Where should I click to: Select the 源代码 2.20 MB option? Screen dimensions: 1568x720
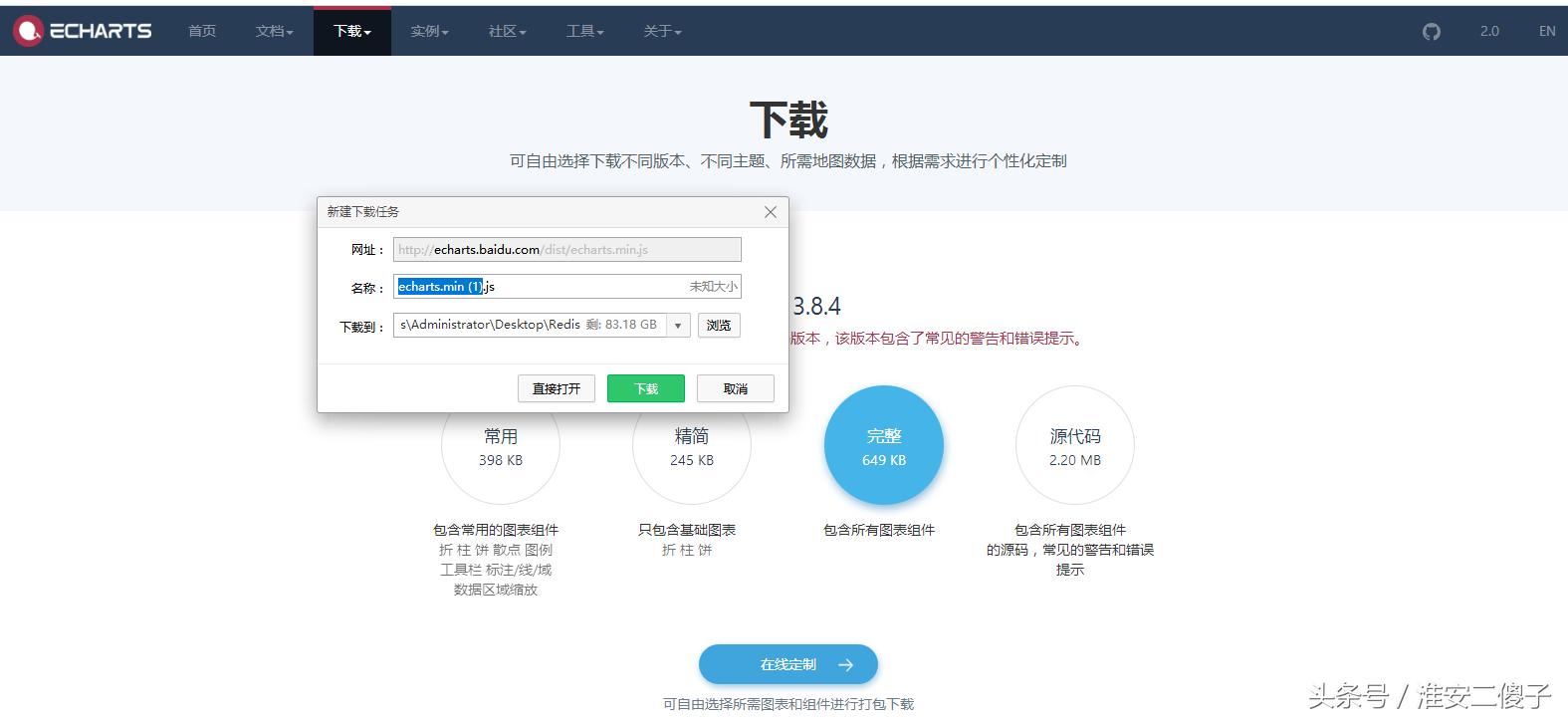(1075, 445)
